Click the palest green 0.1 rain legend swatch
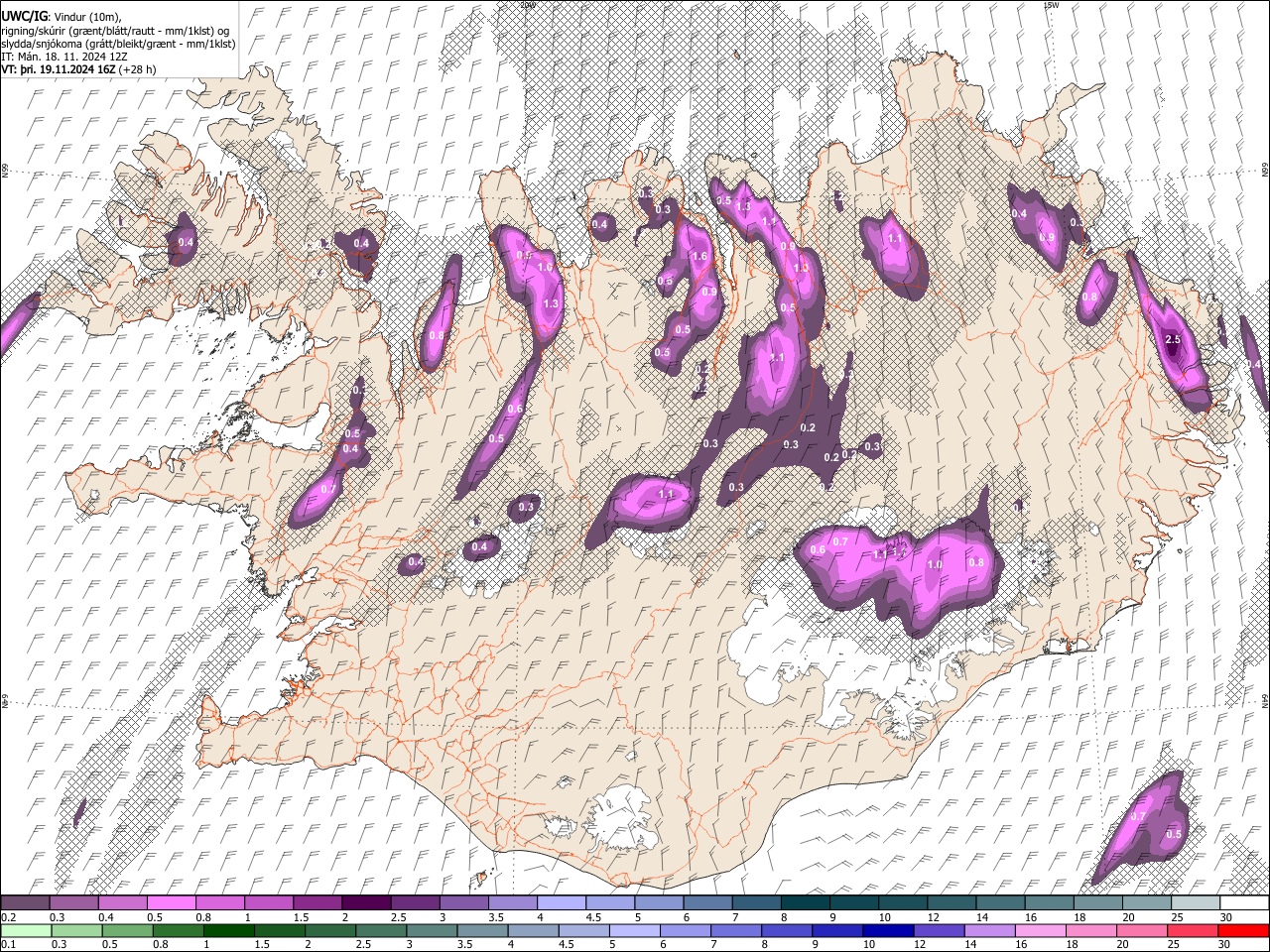 pos(25,931)
